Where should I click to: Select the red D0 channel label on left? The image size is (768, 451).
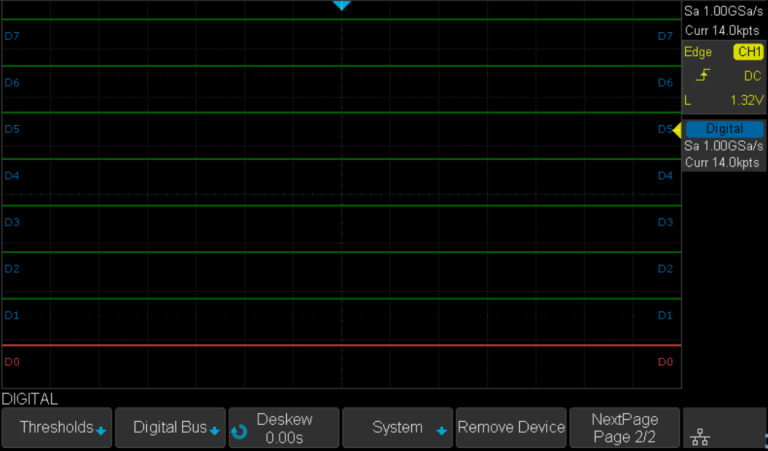pyautogui.click(x=12, y=361)
